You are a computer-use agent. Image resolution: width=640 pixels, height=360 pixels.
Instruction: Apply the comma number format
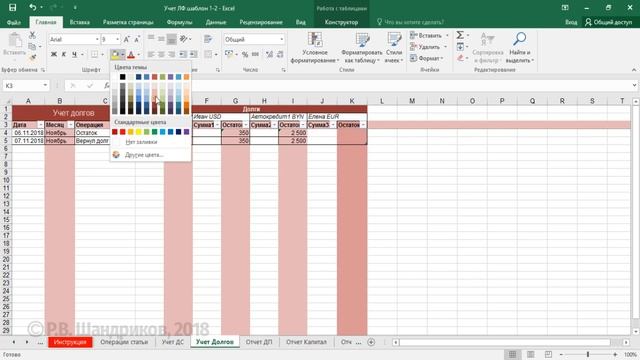click(x=255, y=54)
